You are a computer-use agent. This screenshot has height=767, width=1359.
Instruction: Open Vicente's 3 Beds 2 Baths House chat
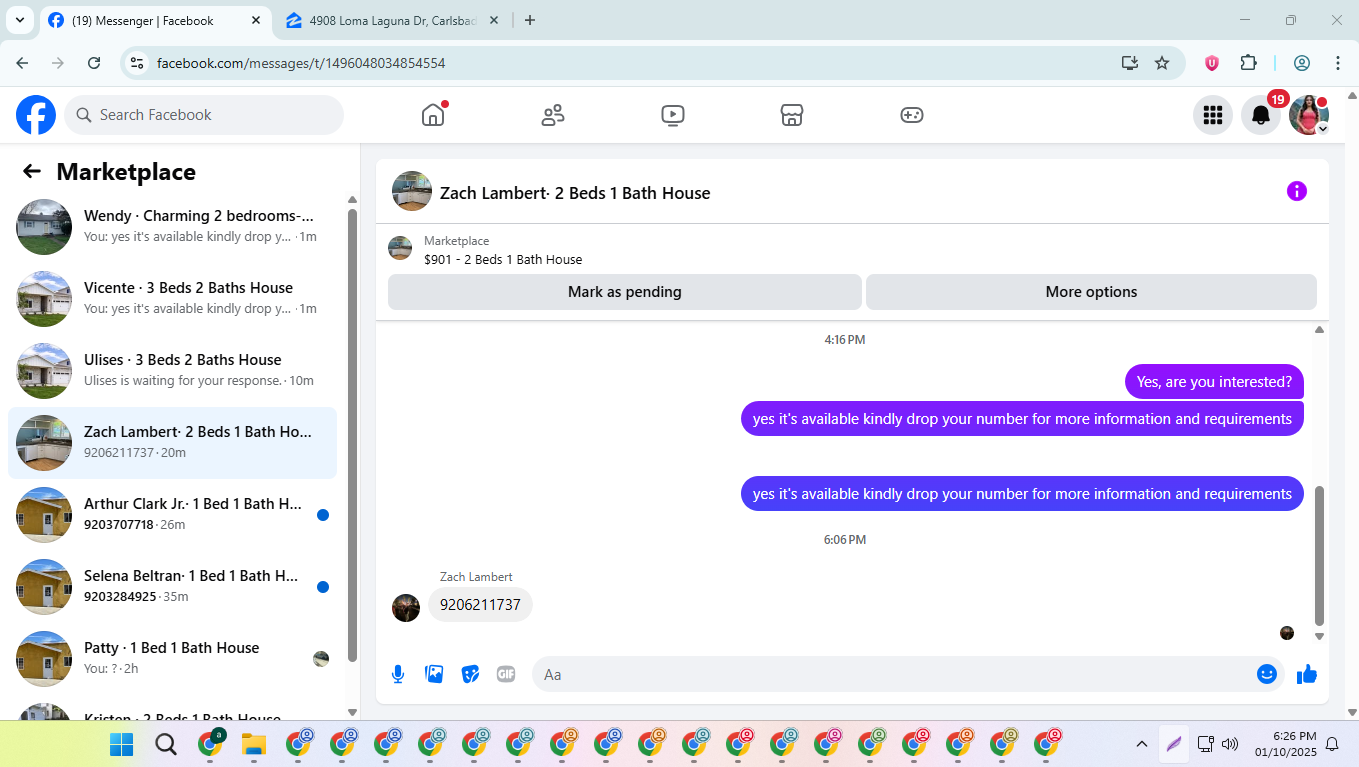(172, 299)
